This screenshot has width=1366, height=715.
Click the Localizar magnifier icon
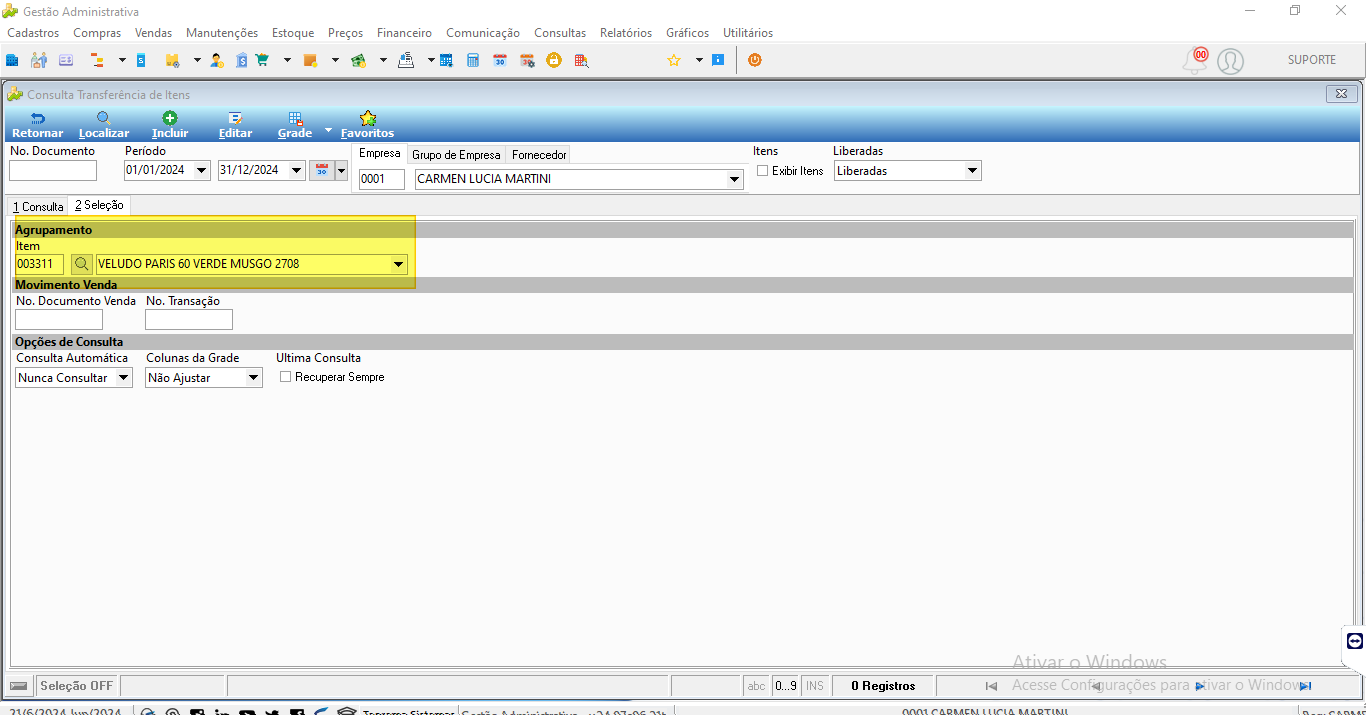(104, 118)
